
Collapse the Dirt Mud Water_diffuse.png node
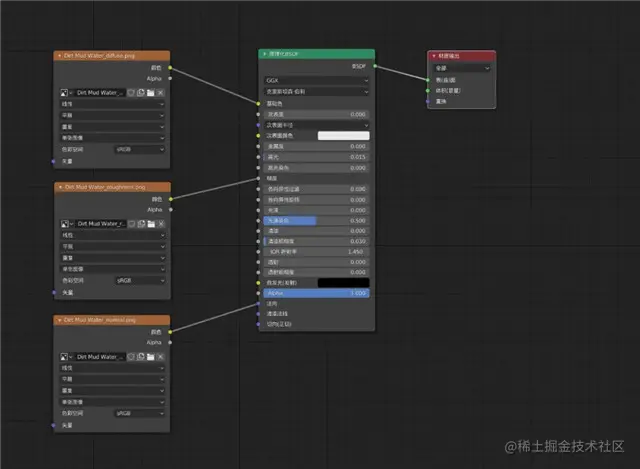point(60,56)
